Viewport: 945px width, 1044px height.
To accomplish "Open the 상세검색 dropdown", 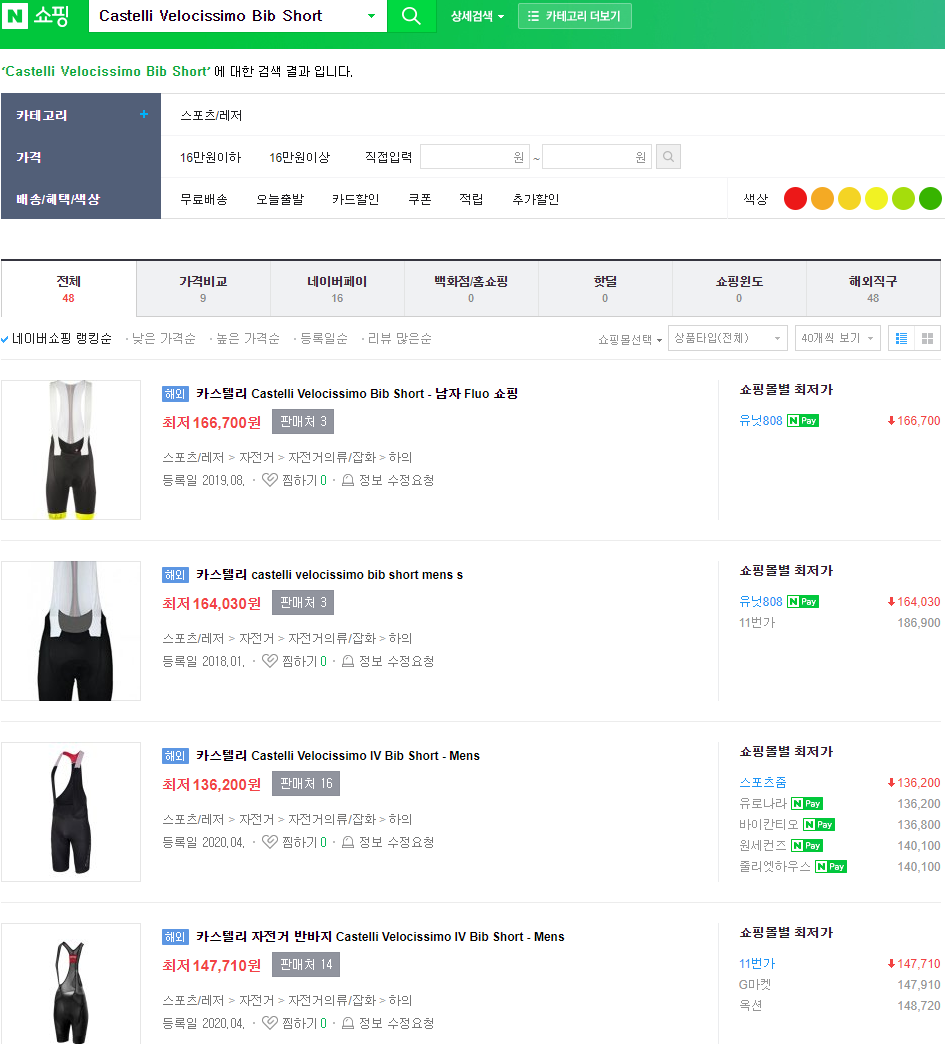I will click(477, 16).
